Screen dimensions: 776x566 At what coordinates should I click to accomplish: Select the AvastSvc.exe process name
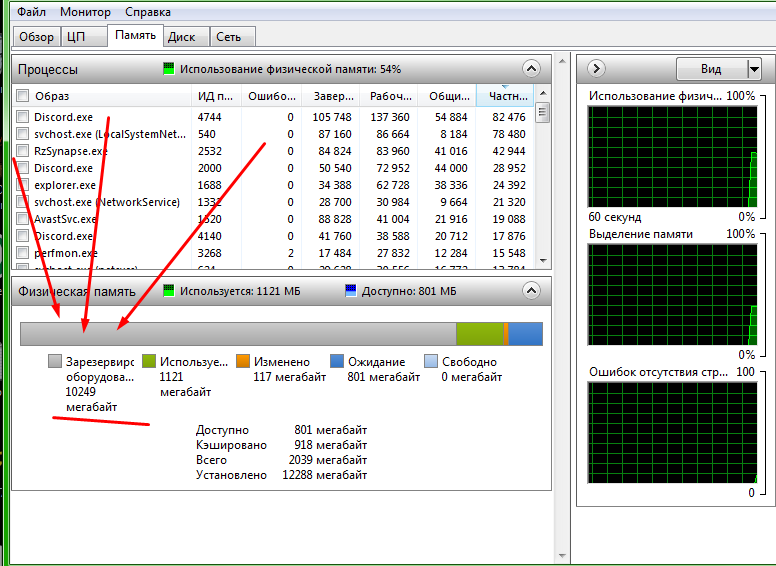[x=65, y=219]
